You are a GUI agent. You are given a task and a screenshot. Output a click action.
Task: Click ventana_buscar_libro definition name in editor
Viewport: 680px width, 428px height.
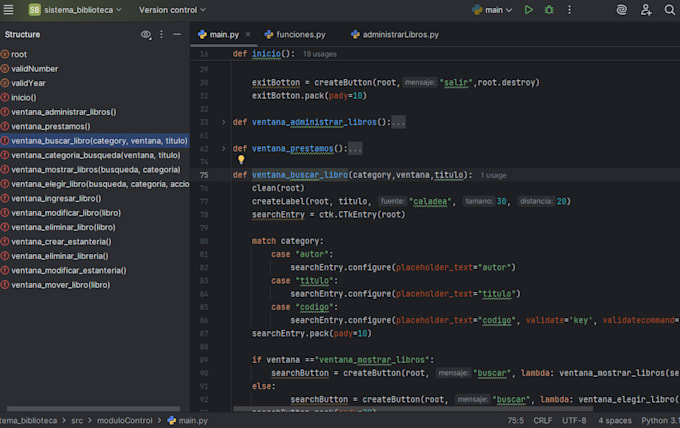tap(300, 175)
